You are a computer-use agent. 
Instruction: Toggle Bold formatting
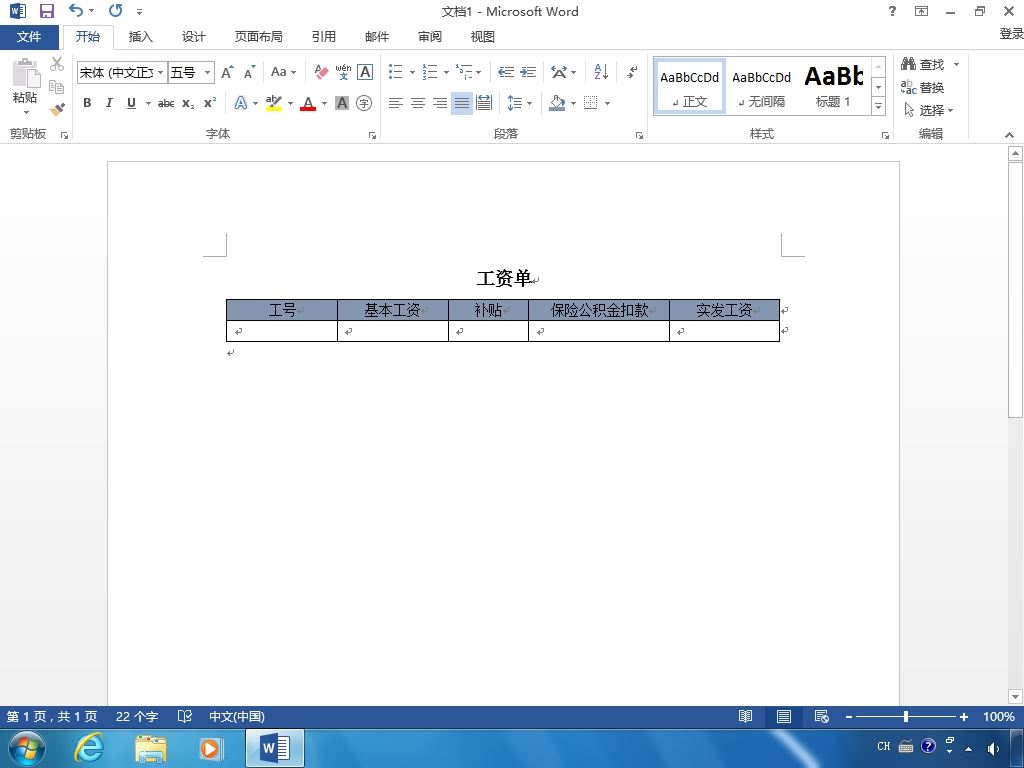(x=87, y=103)
